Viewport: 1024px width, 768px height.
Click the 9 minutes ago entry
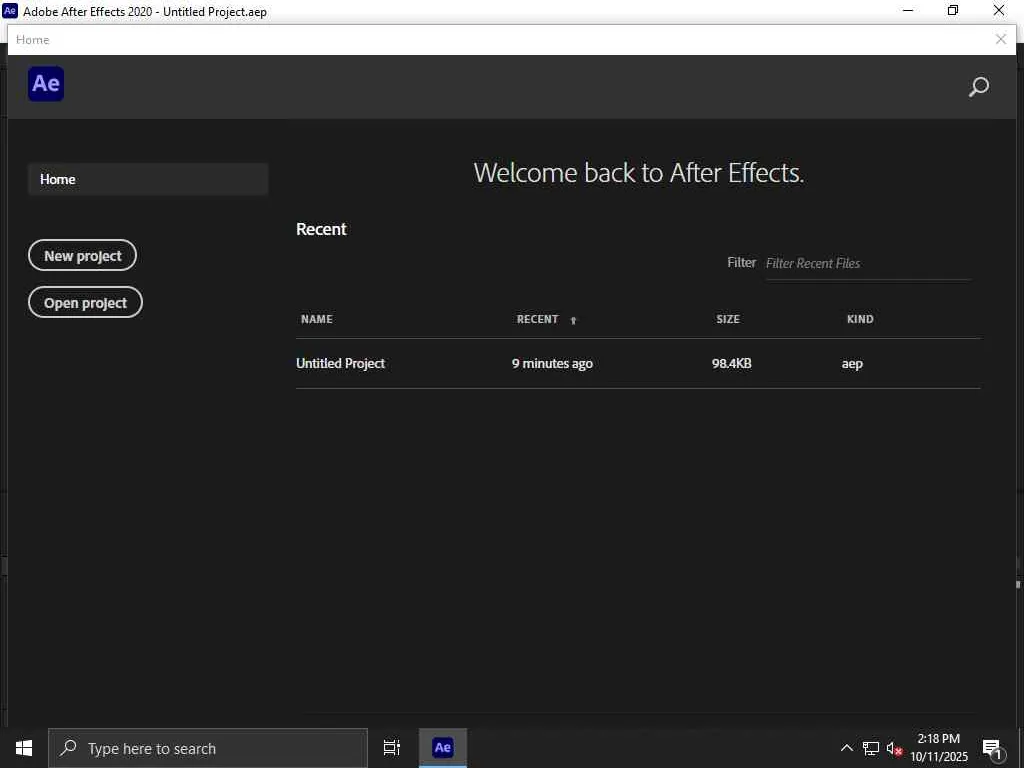tap(552, 364)
